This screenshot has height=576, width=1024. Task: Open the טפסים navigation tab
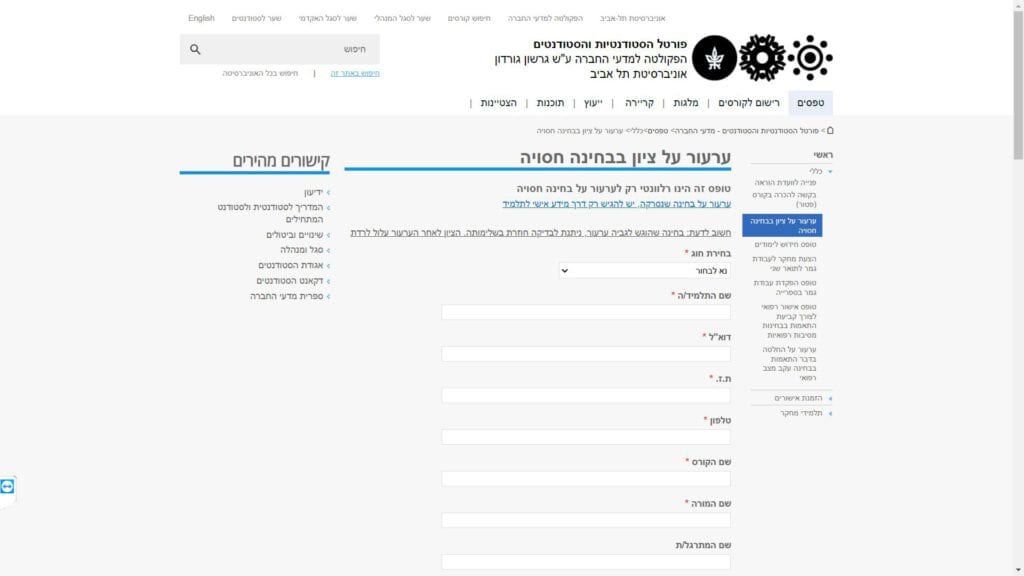click(x=810, y=103)
